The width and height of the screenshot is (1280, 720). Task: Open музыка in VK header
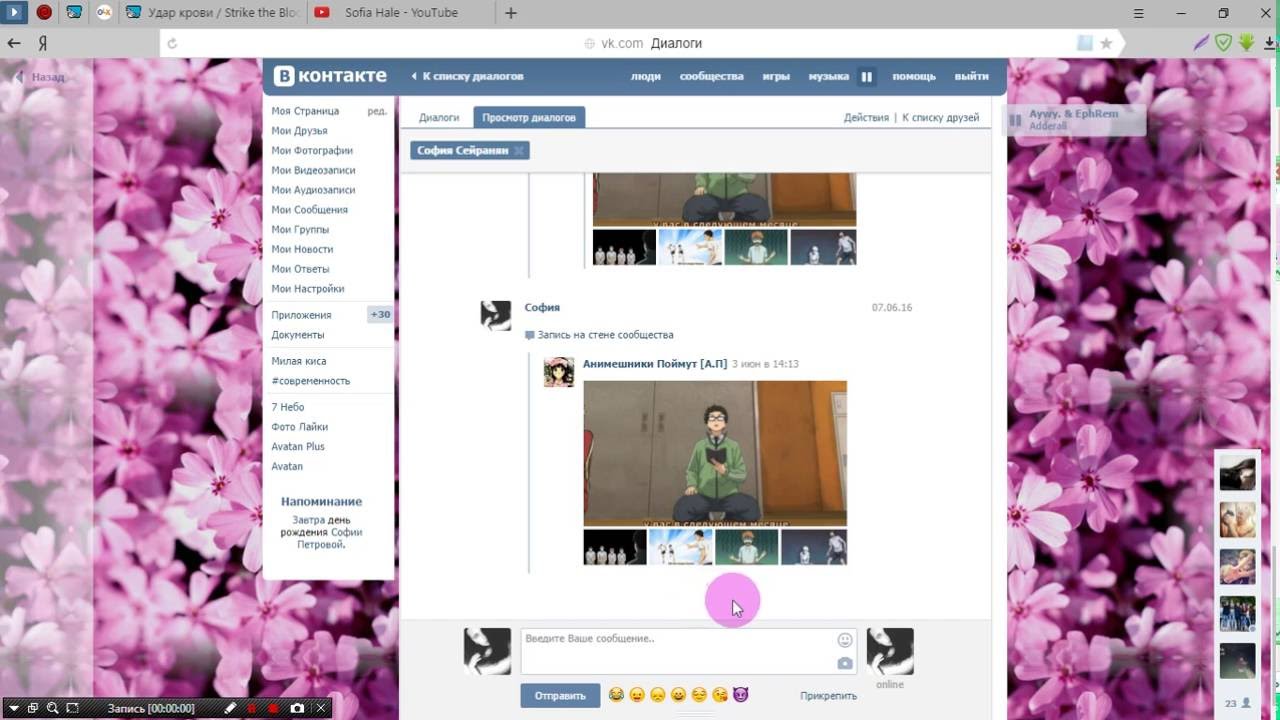tap(828, 76)
